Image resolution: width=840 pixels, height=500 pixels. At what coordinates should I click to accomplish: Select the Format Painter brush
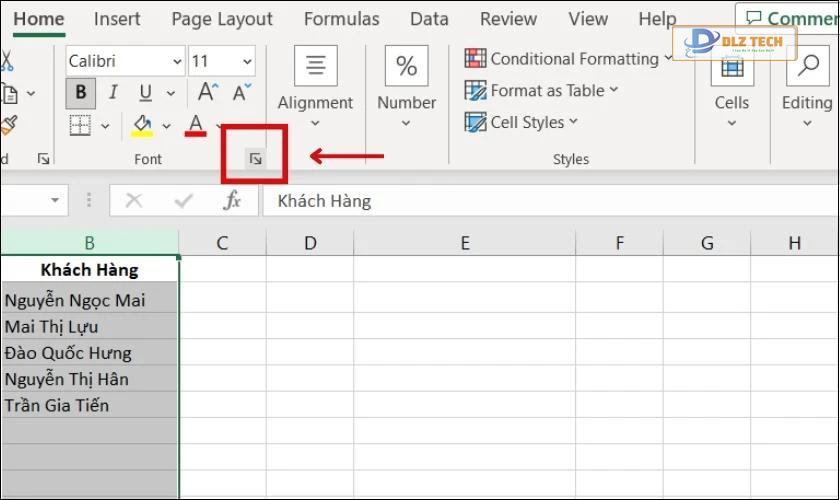(8, 126)
